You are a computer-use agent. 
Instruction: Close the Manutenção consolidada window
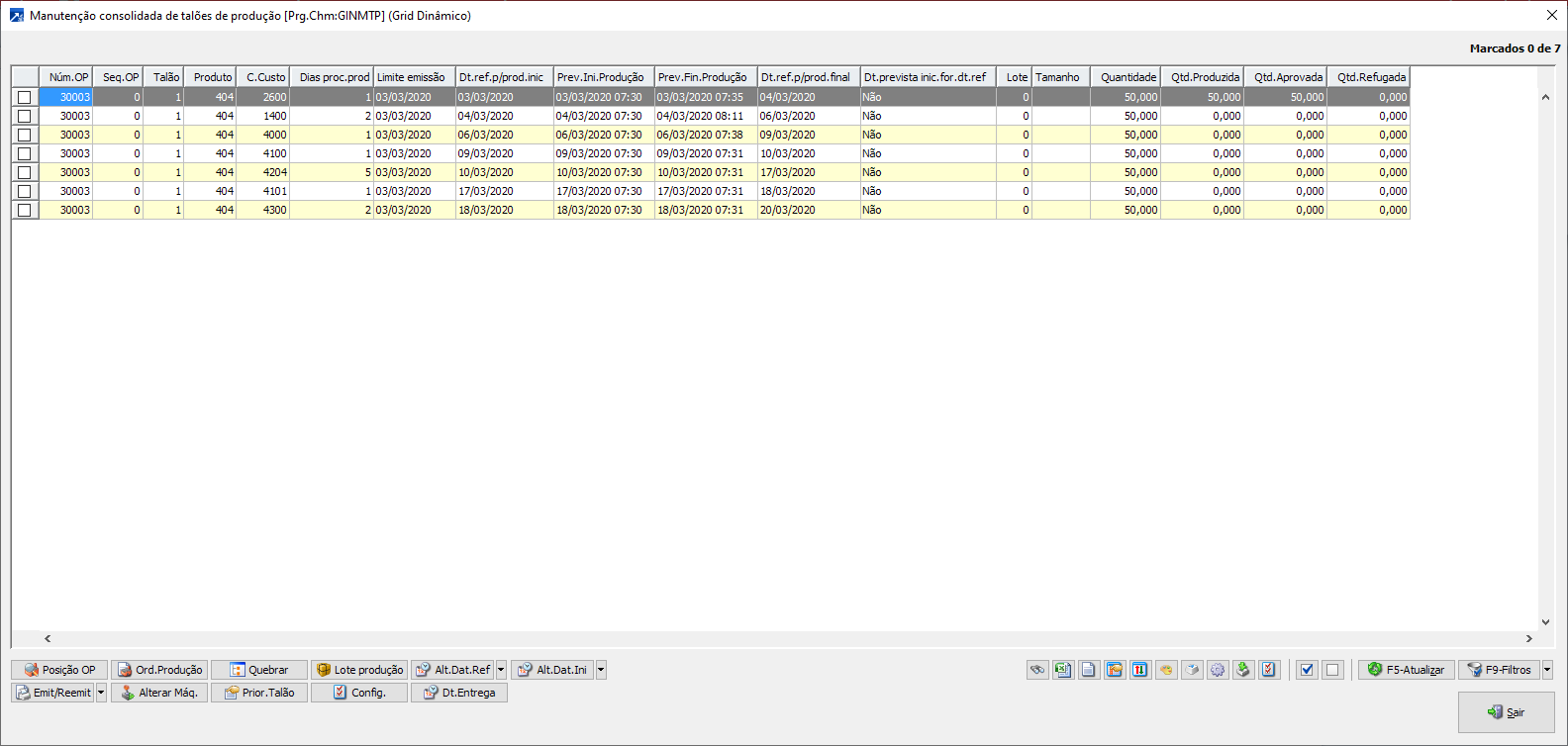1551,15
